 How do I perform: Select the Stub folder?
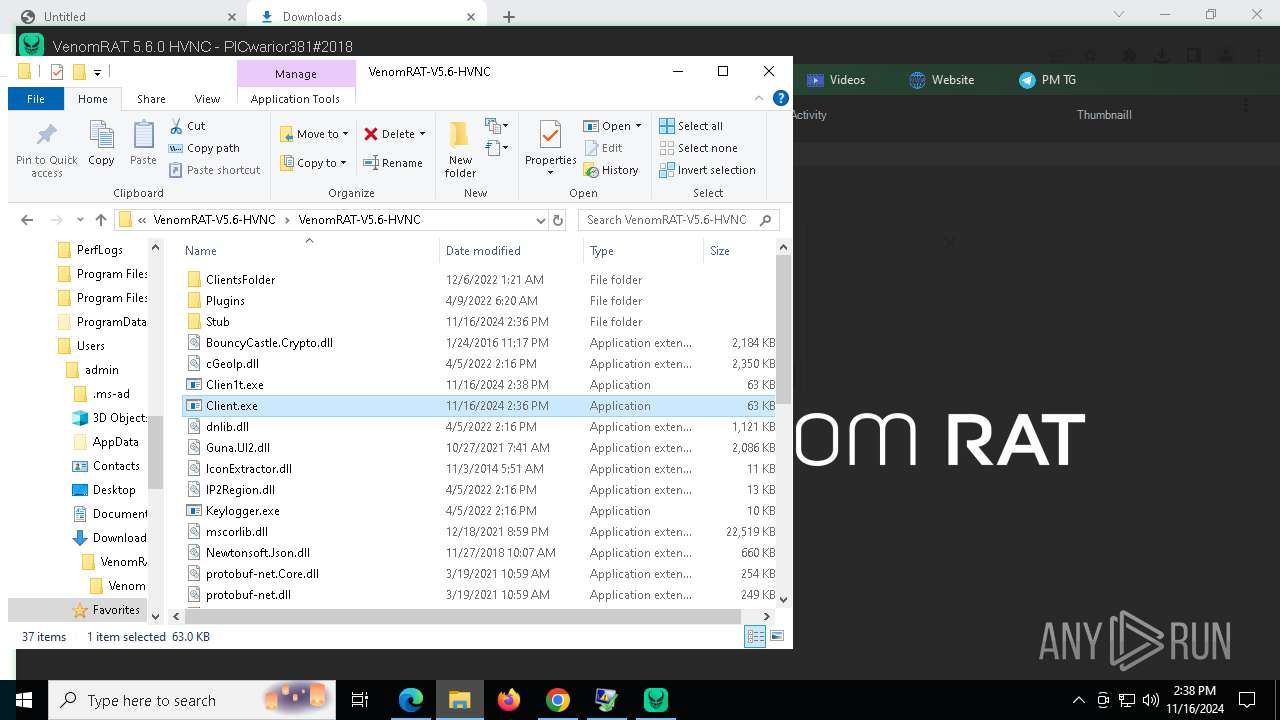click(217, 322)
